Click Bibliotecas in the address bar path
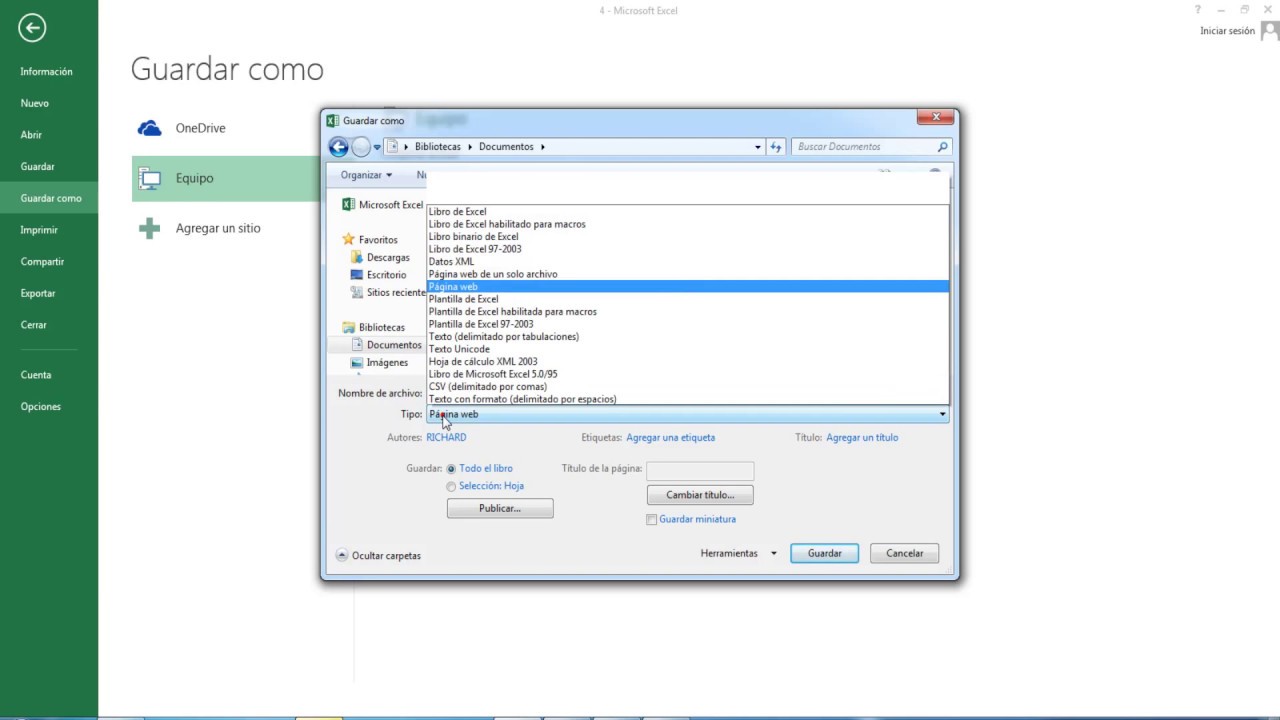This screenshot has height=720, width=1280. pos(438,147)
